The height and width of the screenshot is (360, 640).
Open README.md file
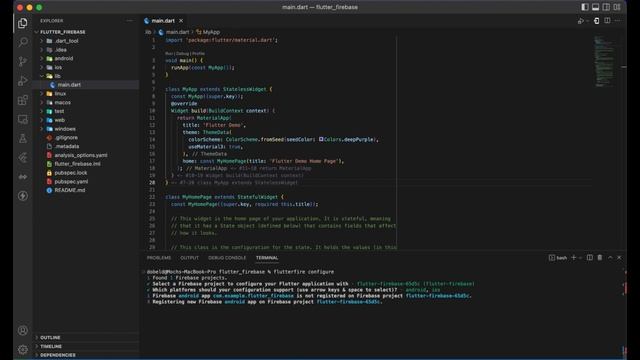click(x=70, y=190)
